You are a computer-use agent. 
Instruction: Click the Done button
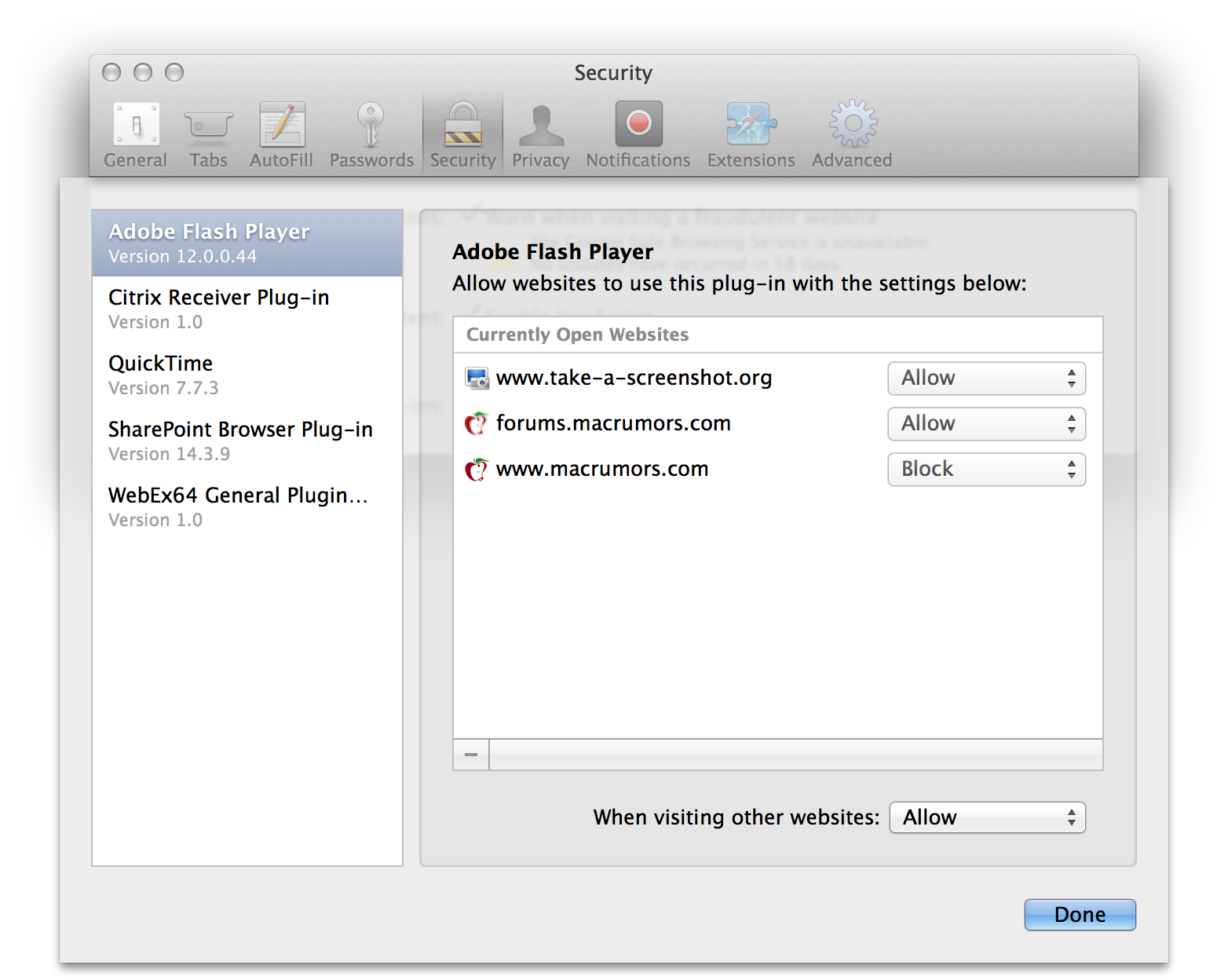point(1080,915)
